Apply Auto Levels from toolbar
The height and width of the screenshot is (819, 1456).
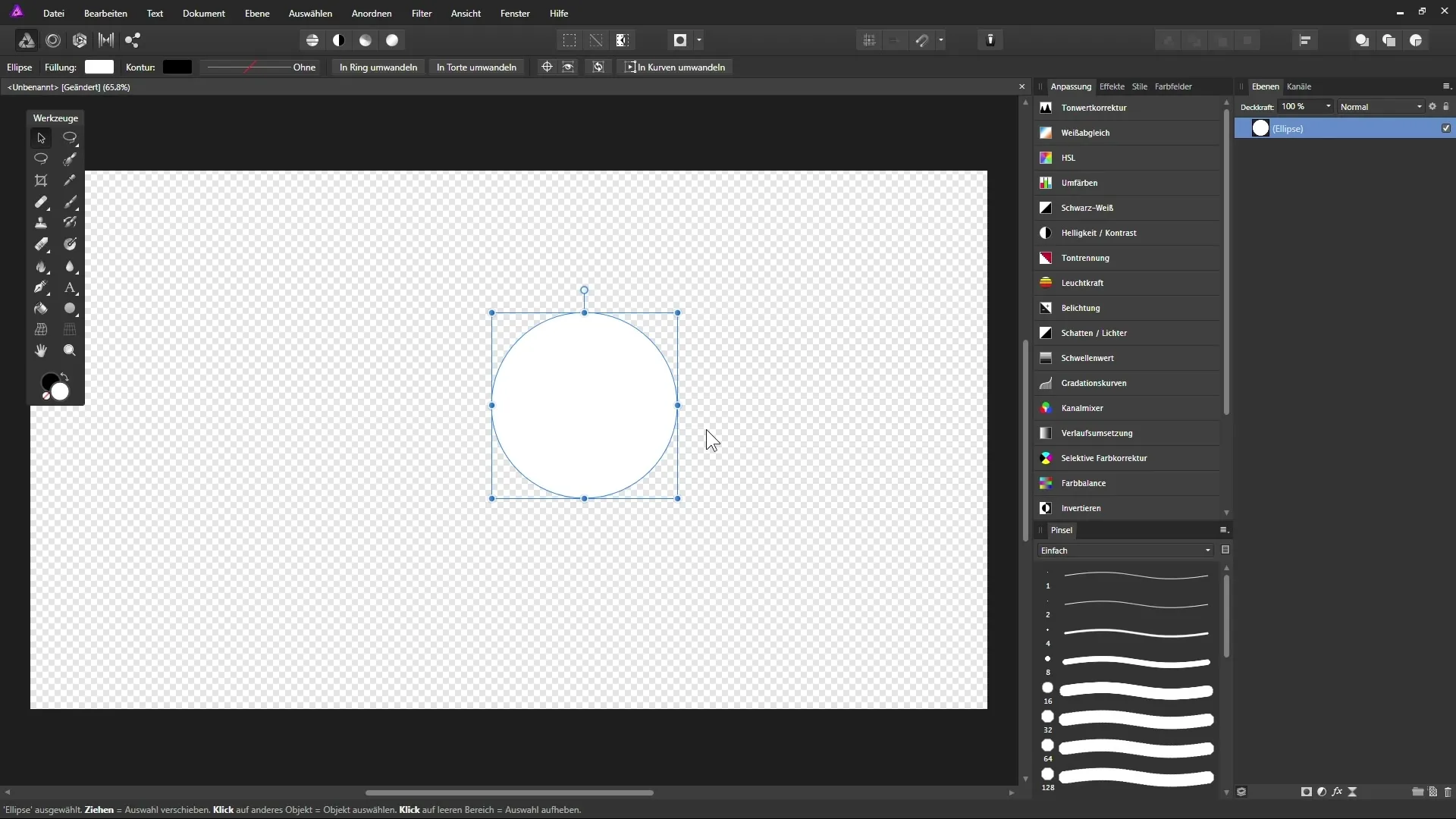pos(312,40)
